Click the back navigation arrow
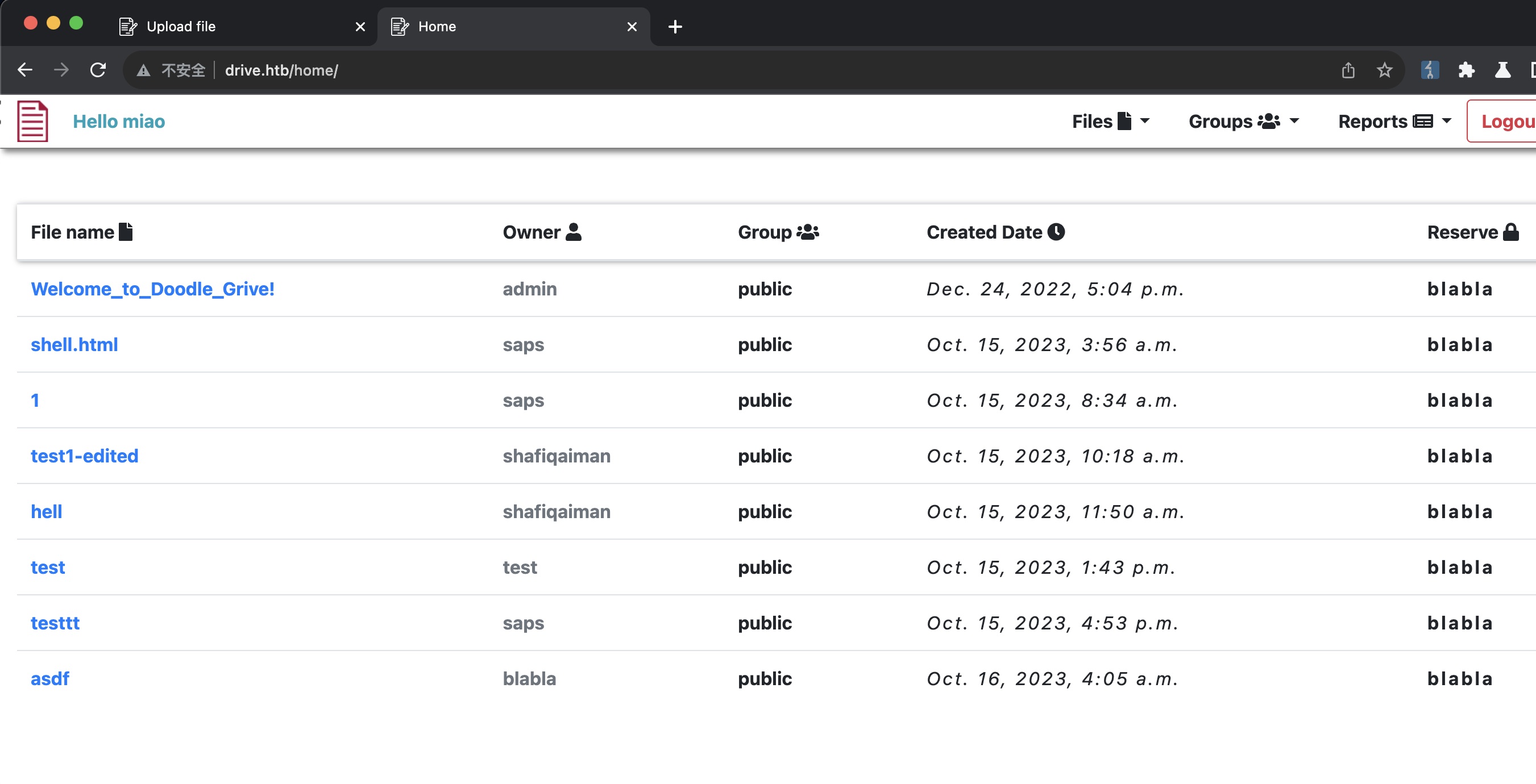This screenshot has width=1536, height=784. (25, 70)
